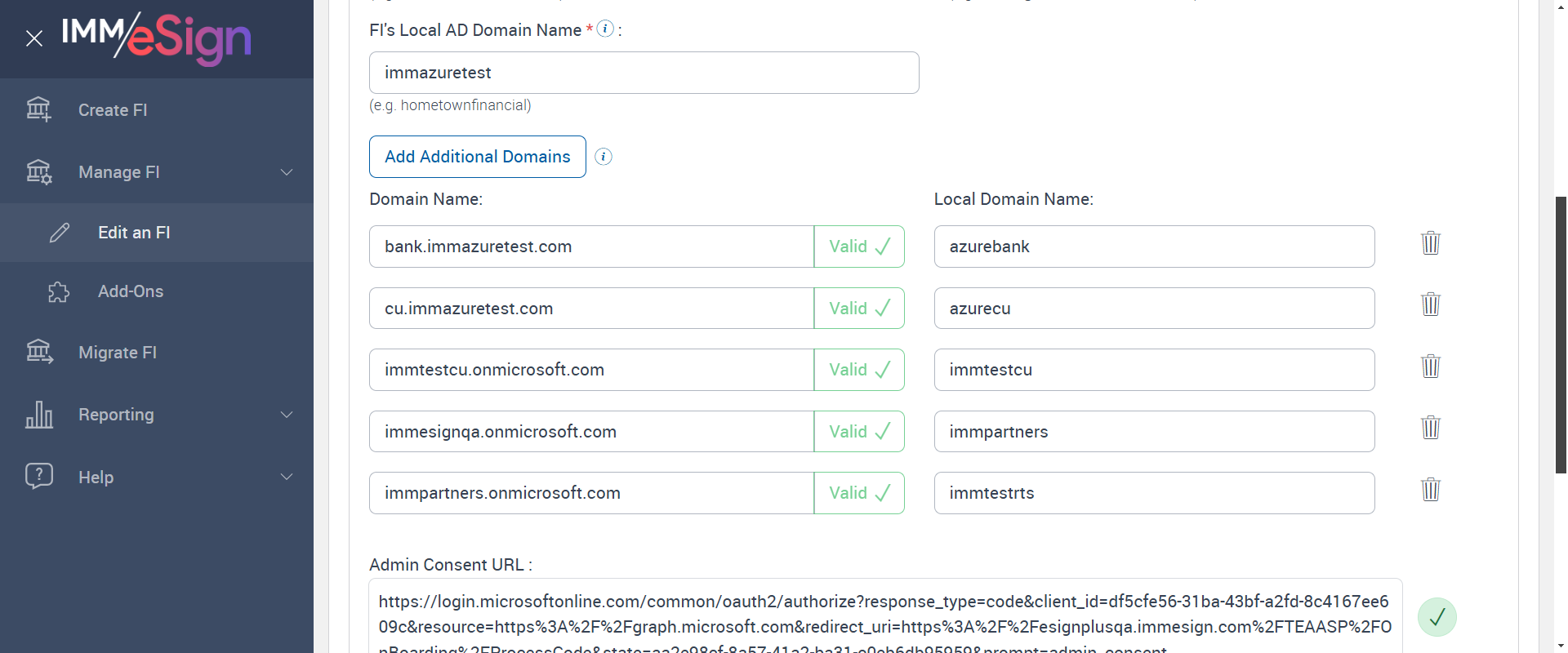1568x653 pixels.
Task: Click the Add Additional Domains button
Action: click(x=477, y=157)
